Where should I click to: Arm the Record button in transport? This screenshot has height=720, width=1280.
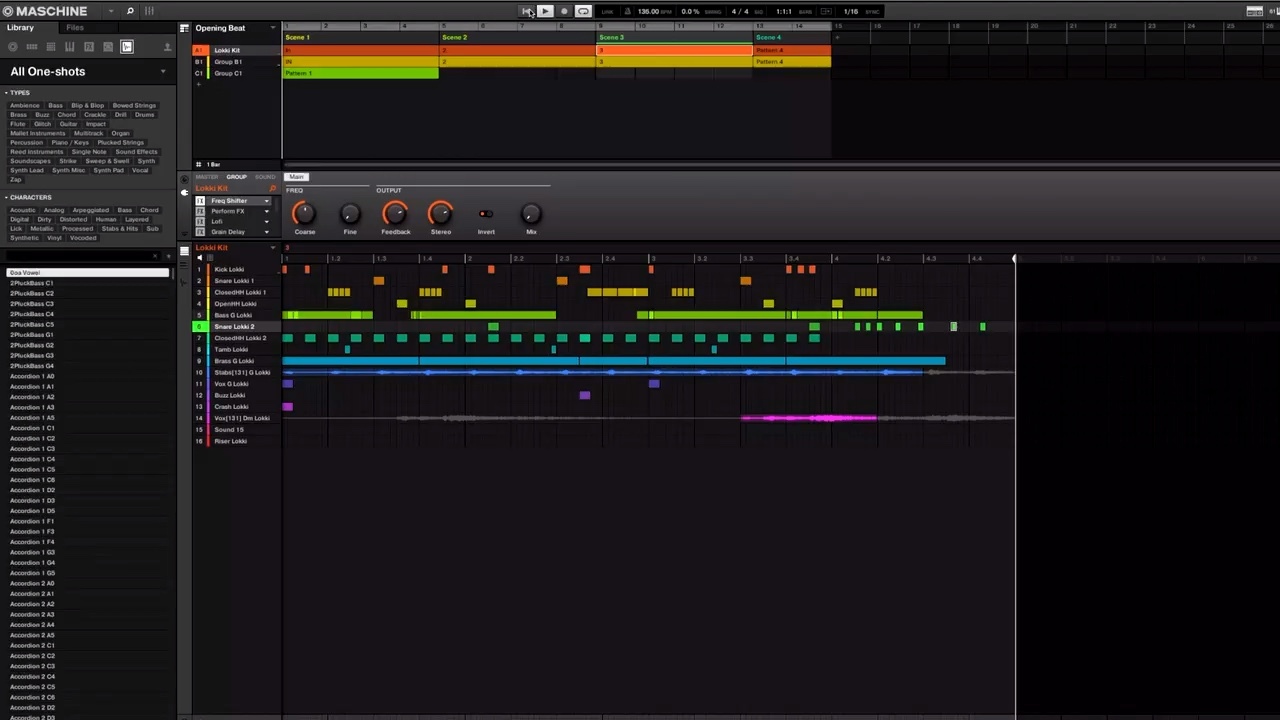tap(564, 11)
